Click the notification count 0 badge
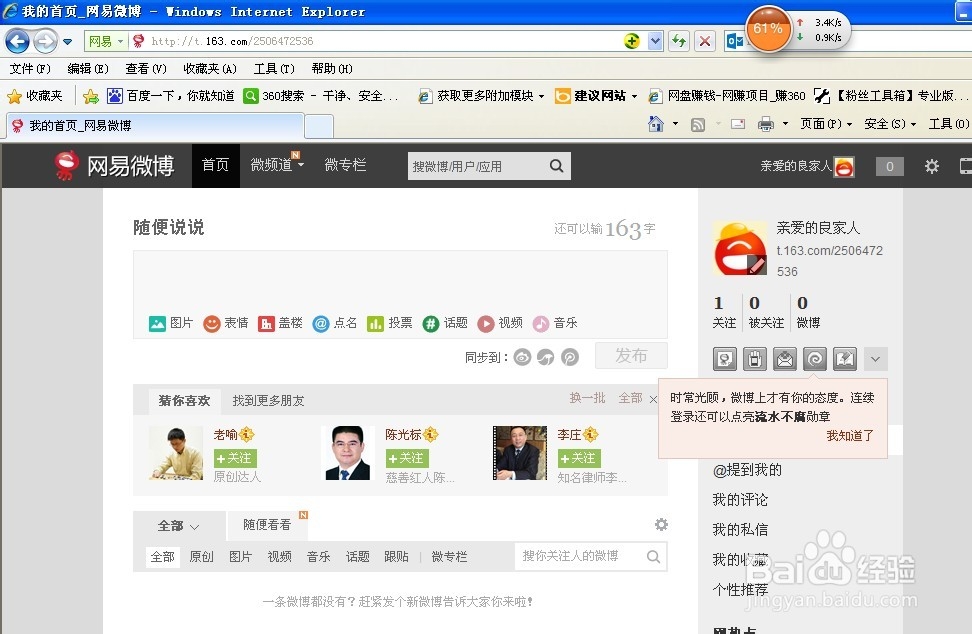This screenshot has height=634, width=972. click(890, 166)
